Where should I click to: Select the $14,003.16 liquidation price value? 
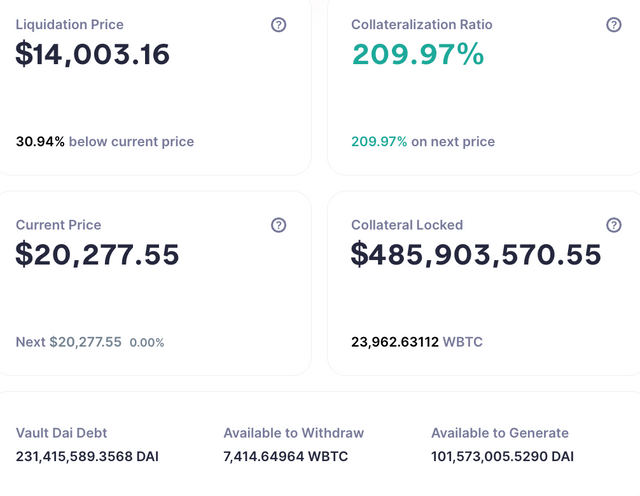point(92,54)
